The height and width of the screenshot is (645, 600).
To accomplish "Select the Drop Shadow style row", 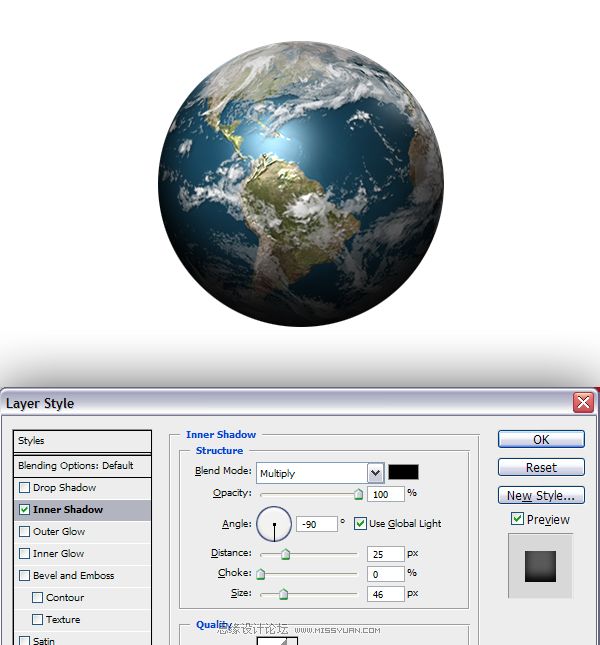I will point(82,488).
